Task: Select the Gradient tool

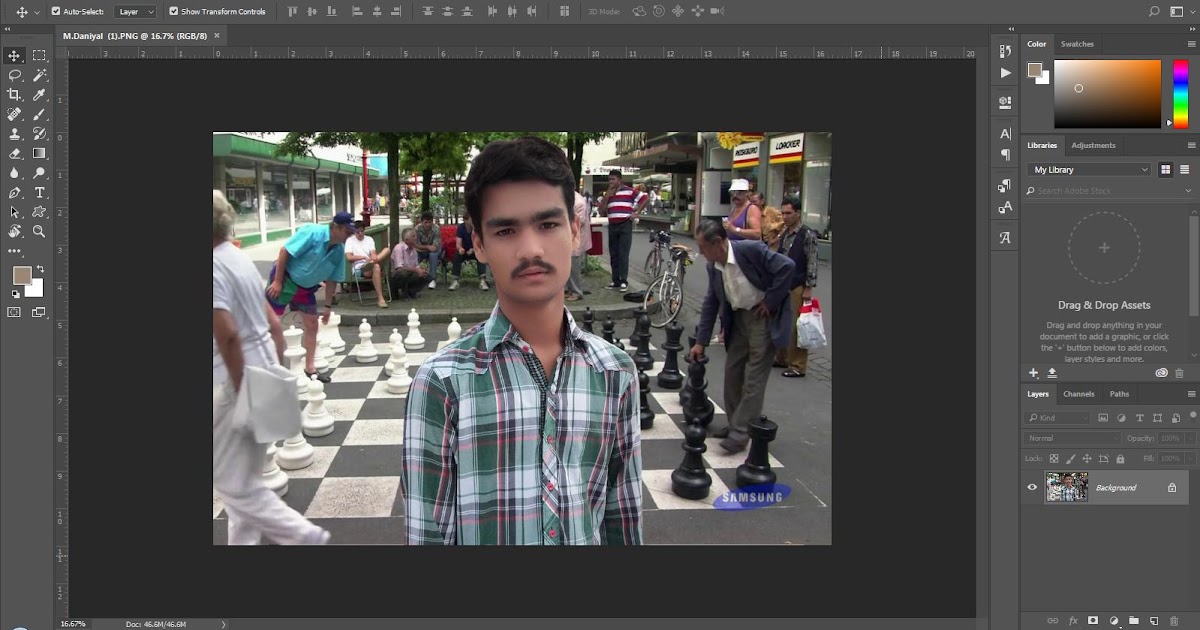Action: click(37, 153)
